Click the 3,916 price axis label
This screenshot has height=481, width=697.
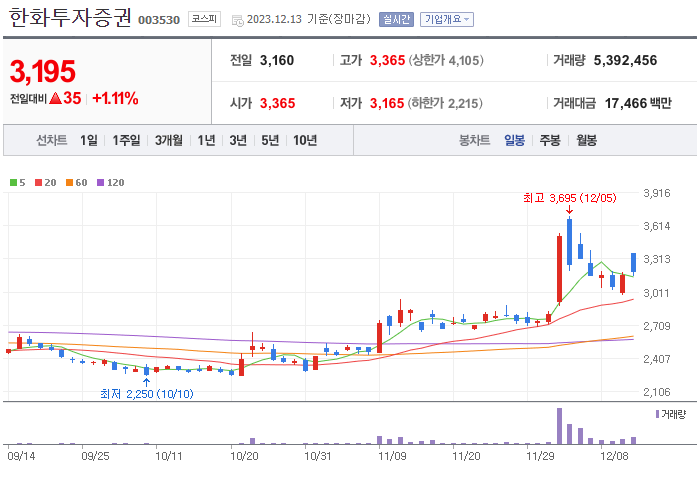(x=657, y=193)
